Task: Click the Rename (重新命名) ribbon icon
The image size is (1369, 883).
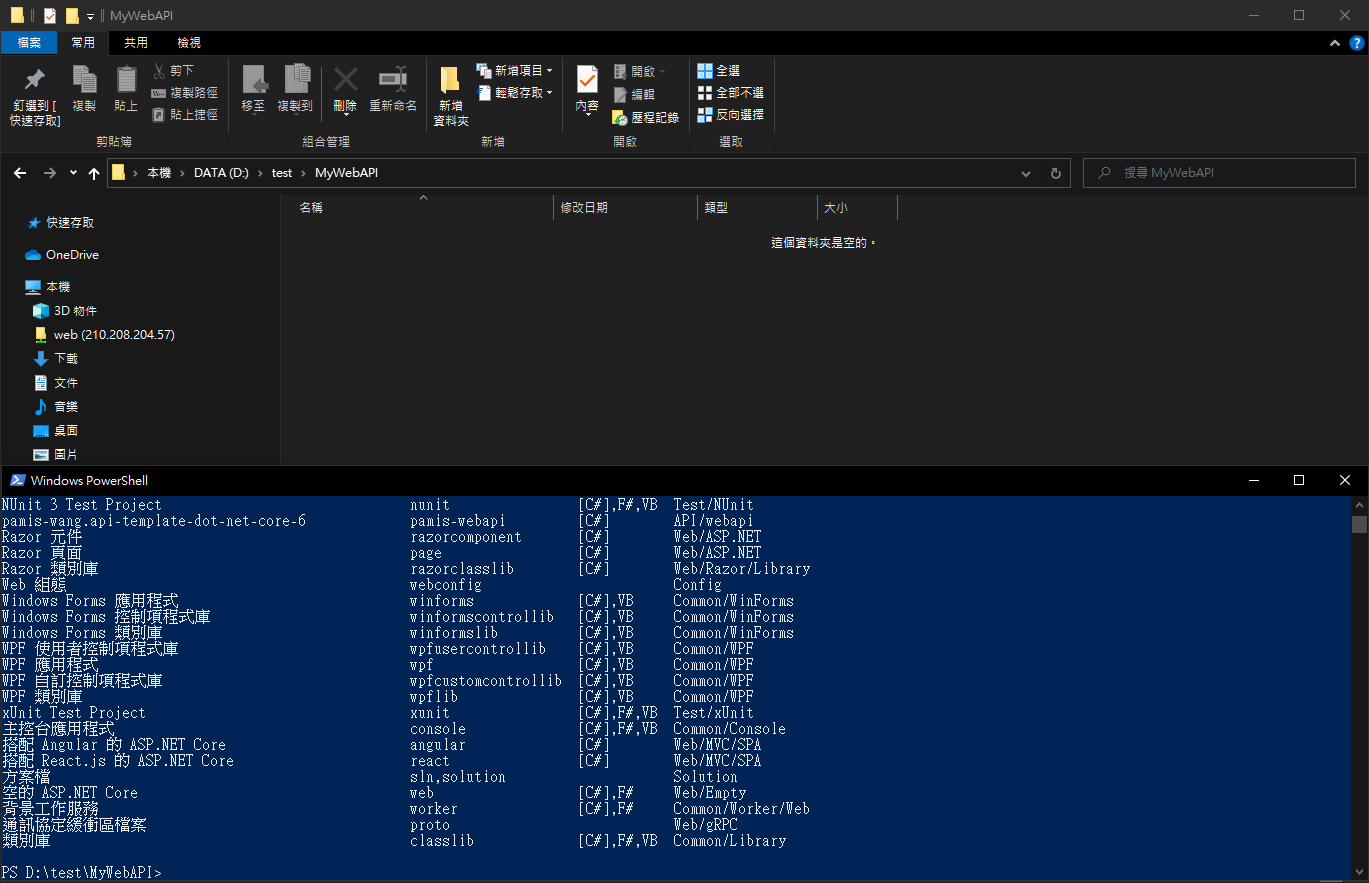Action: coord(393,90)
